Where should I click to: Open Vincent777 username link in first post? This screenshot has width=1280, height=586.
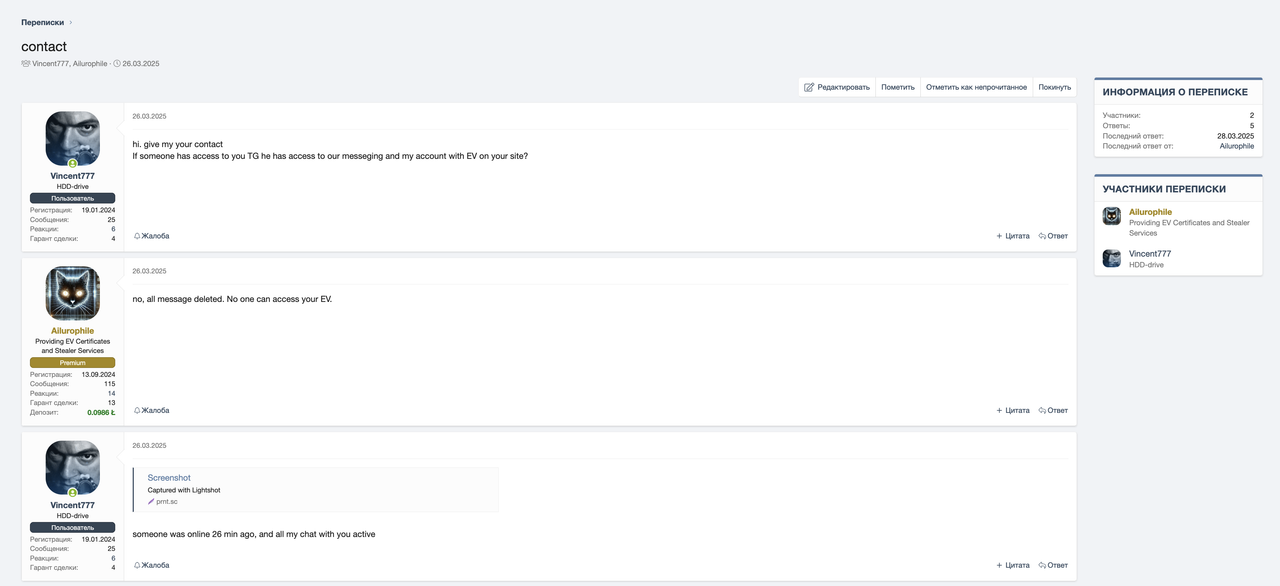[72, 176]
